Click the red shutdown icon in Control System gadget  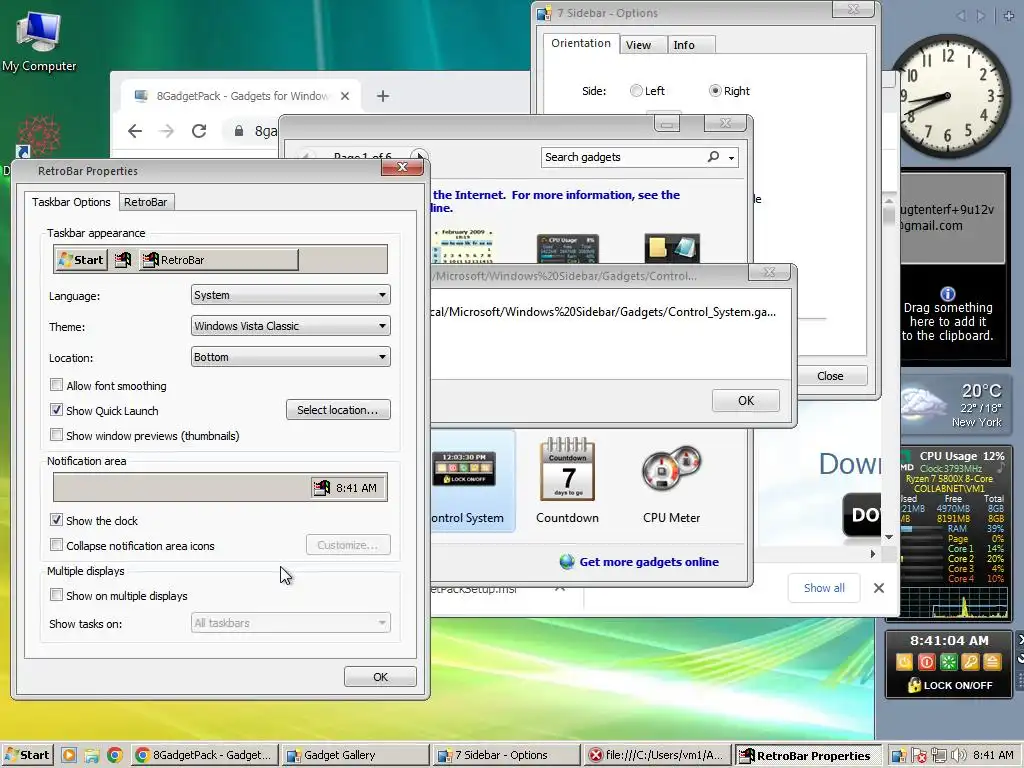pos(926,662)
